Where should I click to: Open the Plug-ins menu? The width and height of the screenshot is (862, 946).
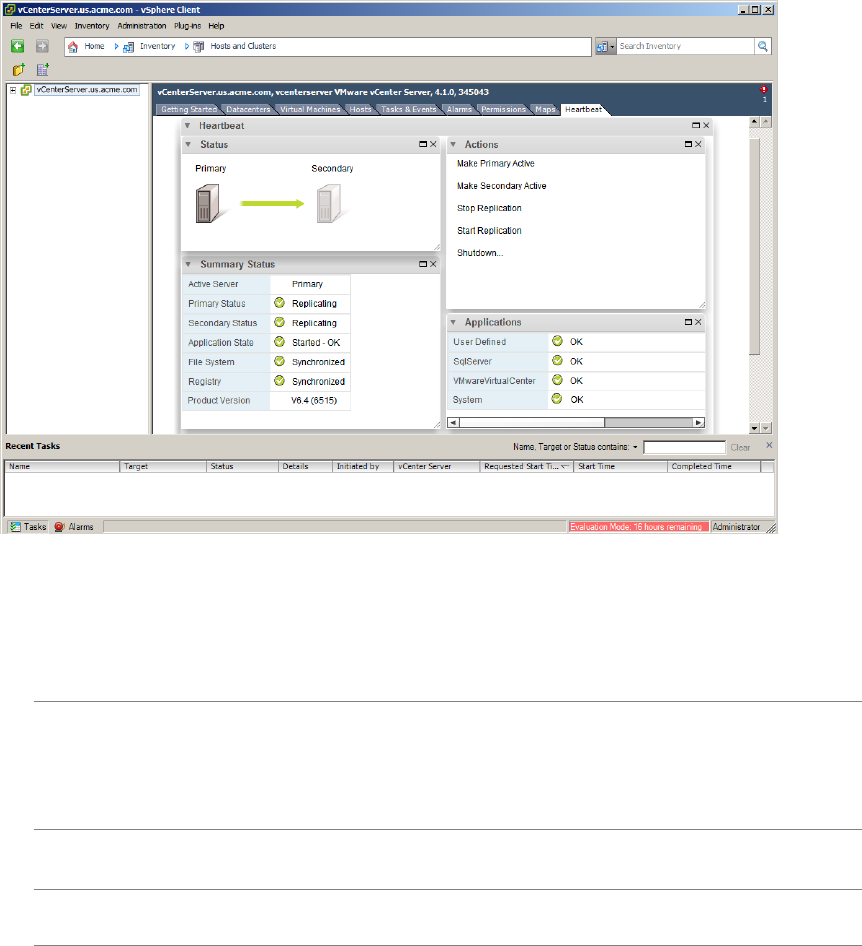[188, 26]
